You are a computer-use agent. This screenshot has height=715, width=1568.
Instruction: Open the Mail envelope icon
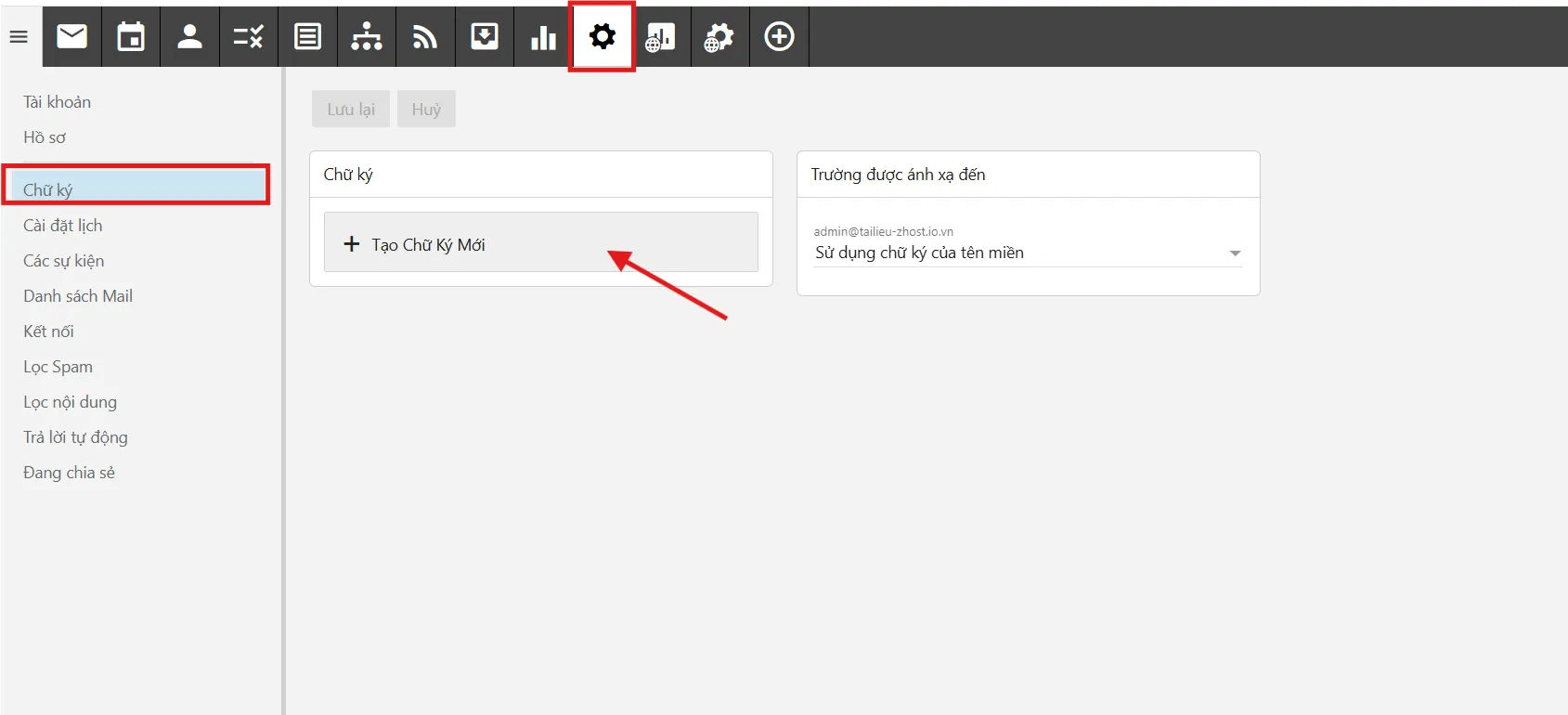[71, 37]
